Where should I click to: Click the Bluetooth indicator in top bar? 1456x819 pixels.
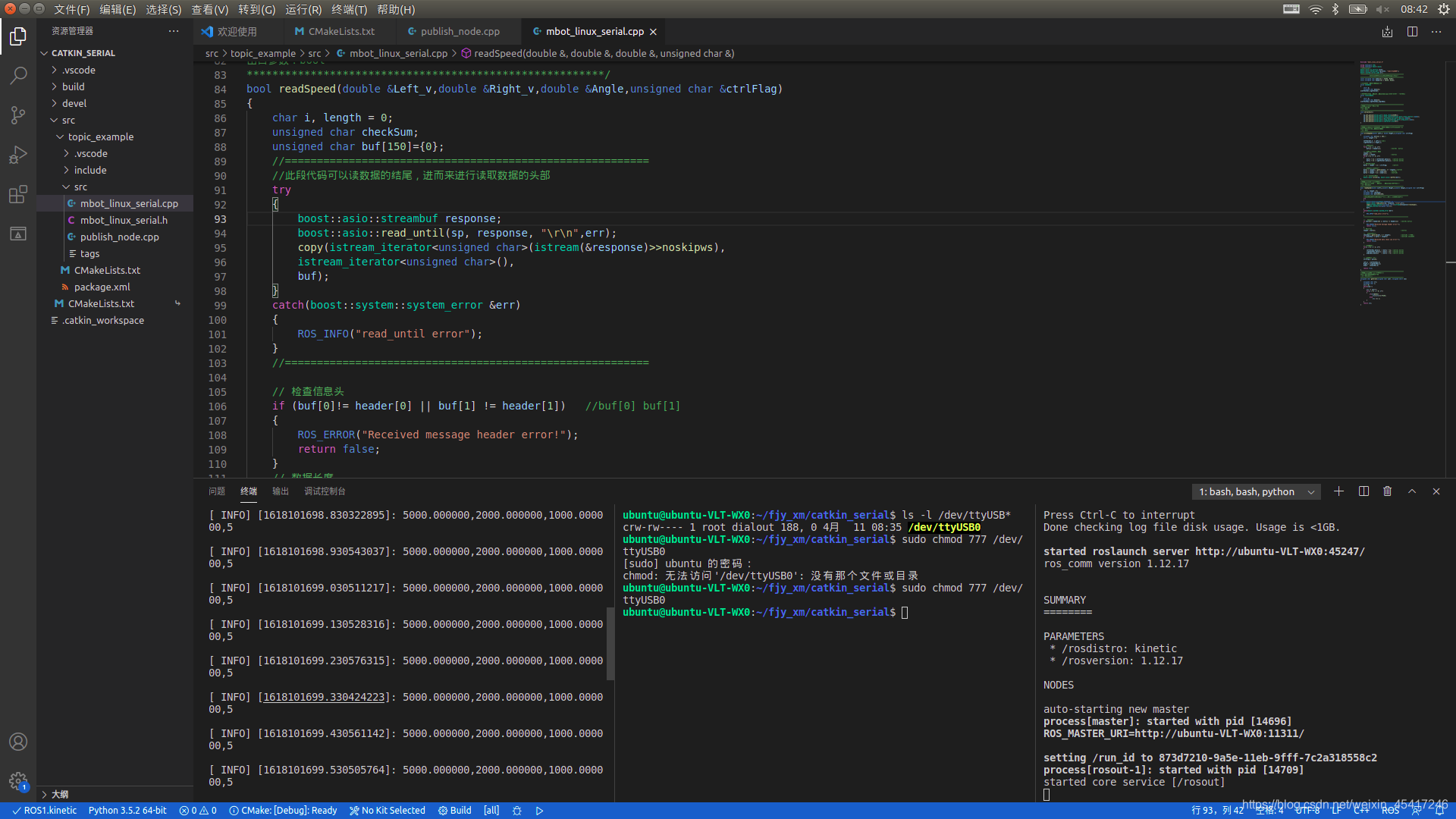1335,9
